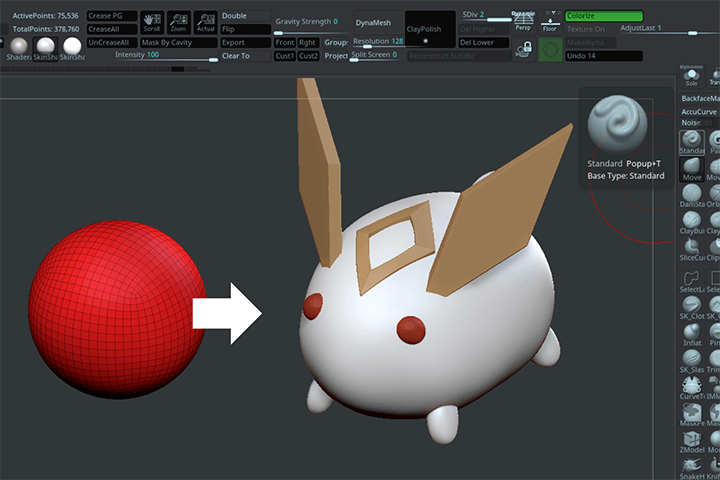Select the SnakeHook brush
This screenshot has height=480, width=720.
pyautogui.click(x=692, y=468)
